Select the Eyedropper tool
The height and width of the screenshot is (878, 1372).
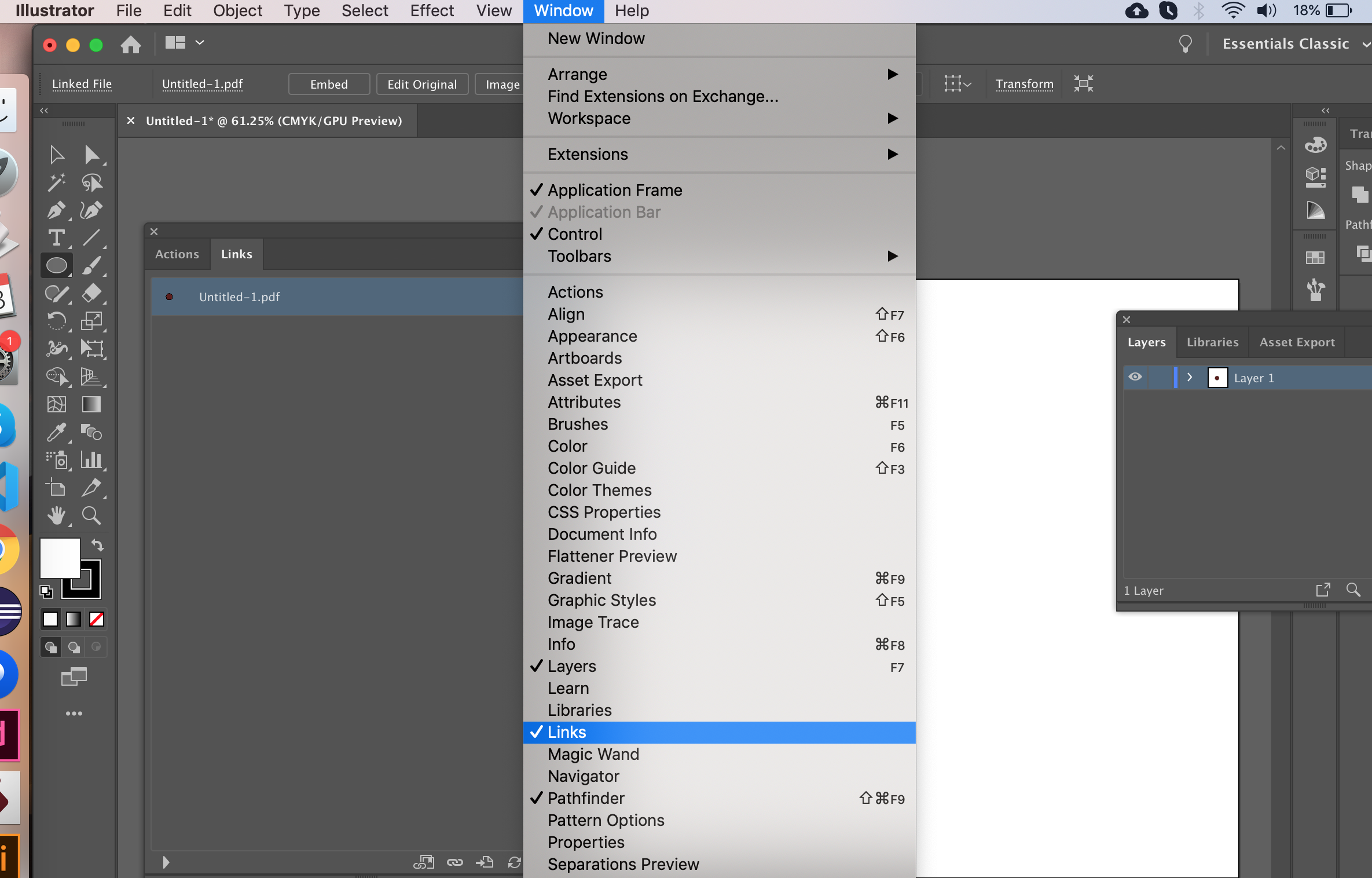tap(56, 433)
